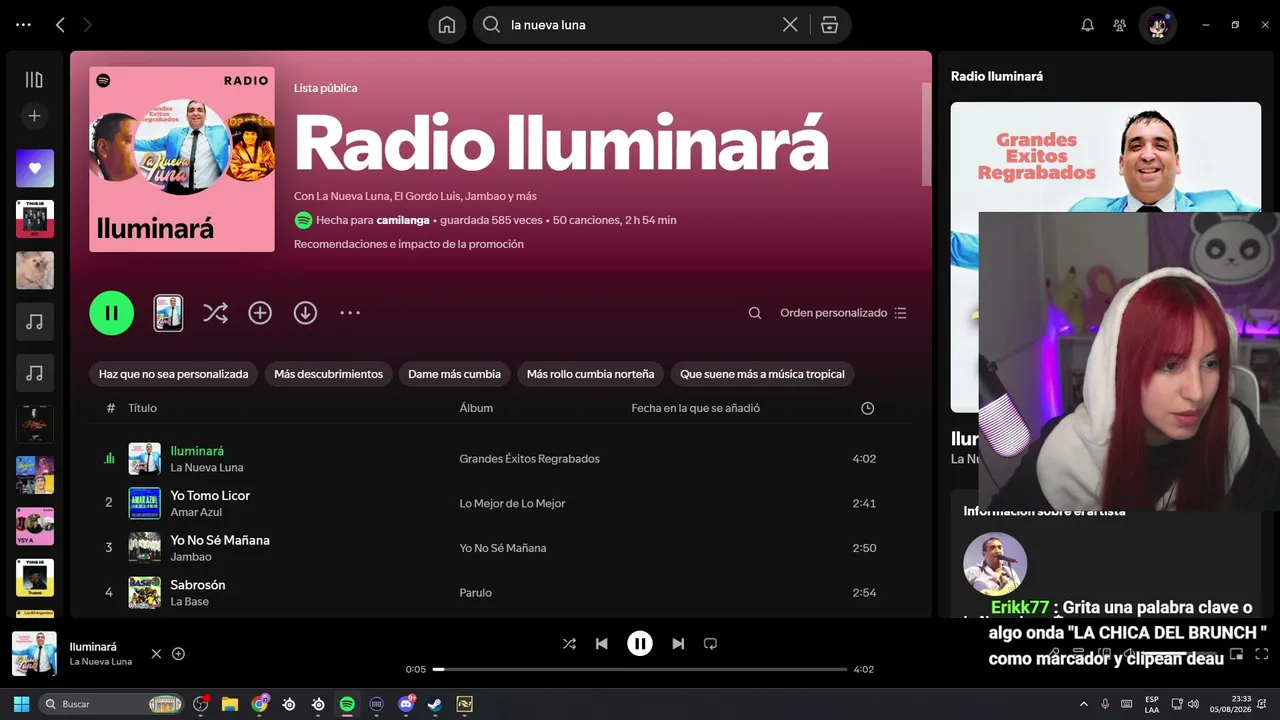
Task: Toggle repeat in the player bar
Action: click(x=710, y=644)
